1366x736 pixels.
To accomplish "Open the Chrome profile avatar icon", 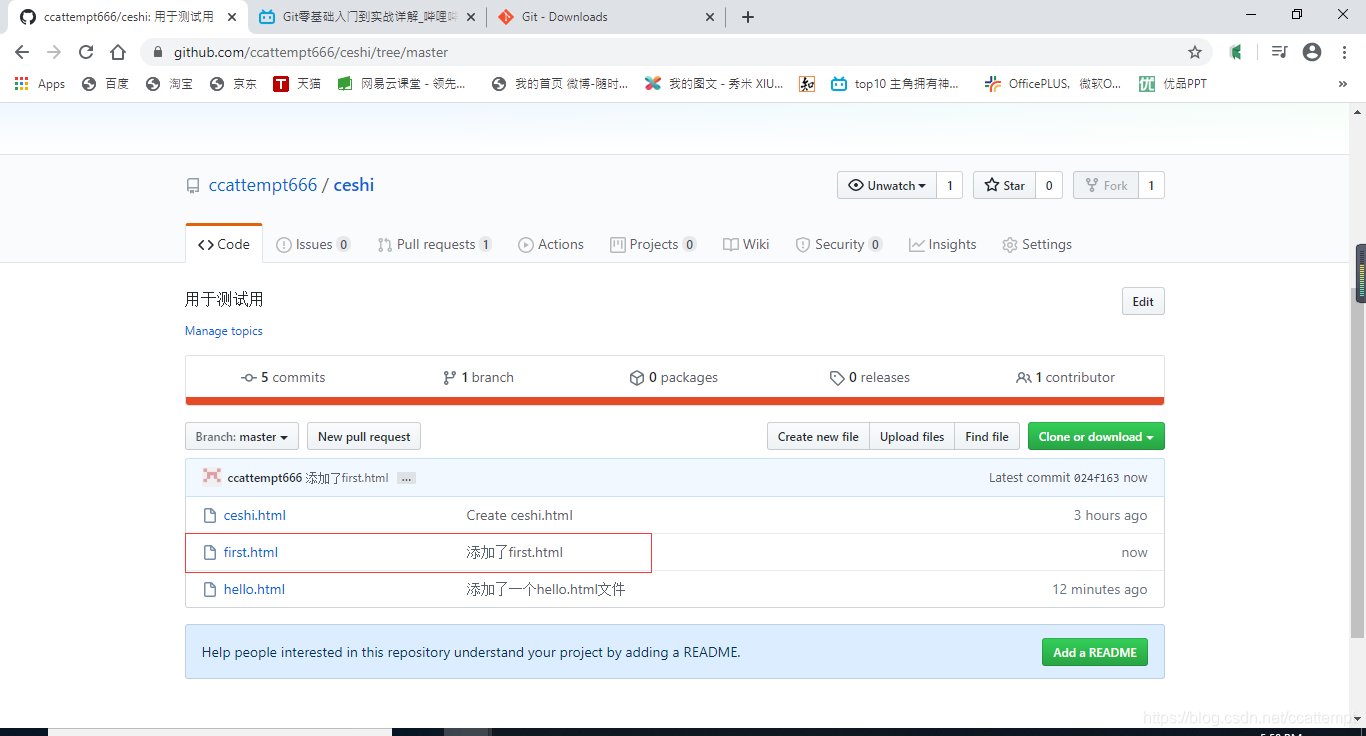I will (1312, 52).
